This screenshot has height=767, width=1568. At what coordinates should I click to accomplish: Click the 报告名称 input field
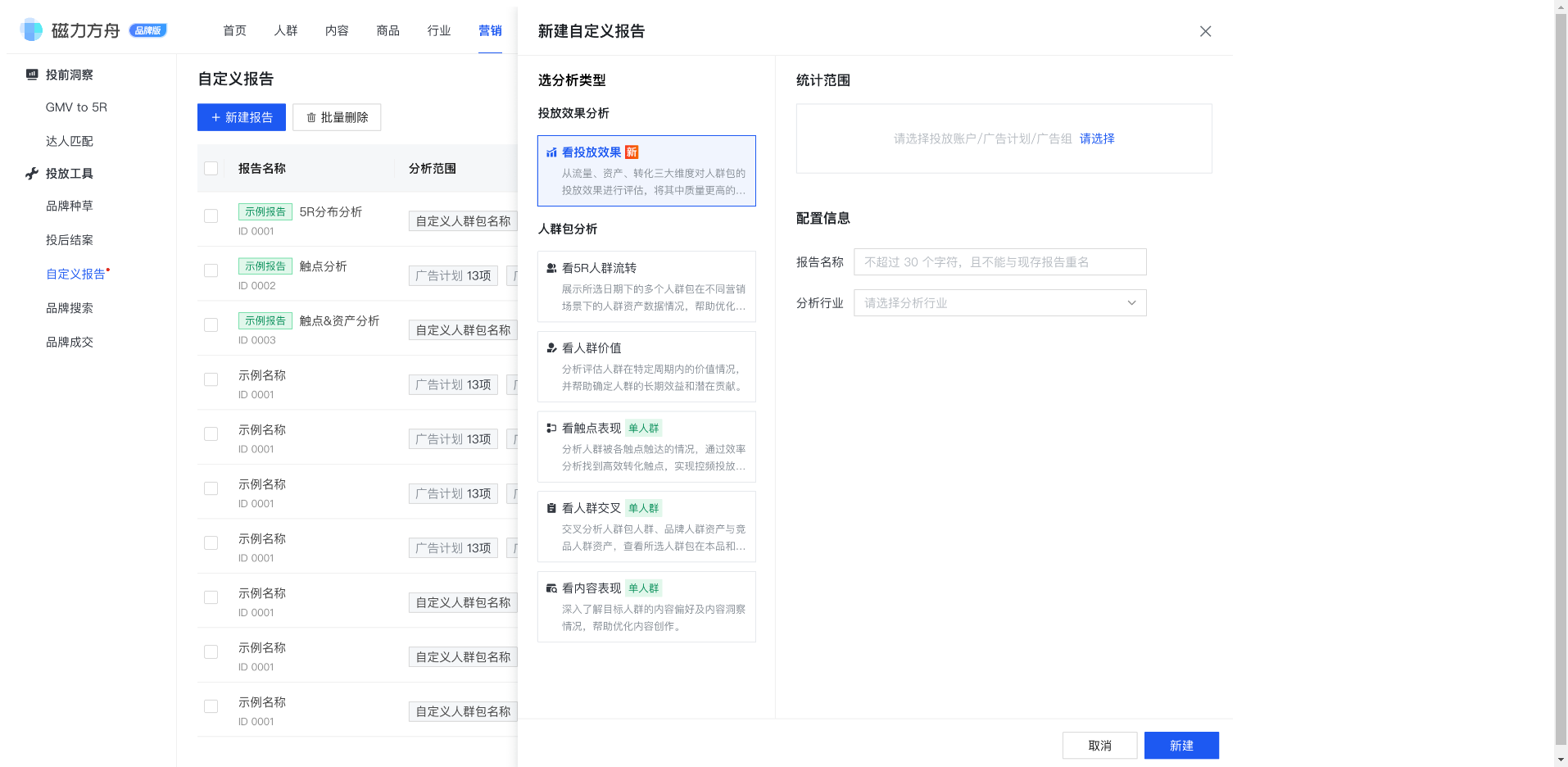coord(999,261)
